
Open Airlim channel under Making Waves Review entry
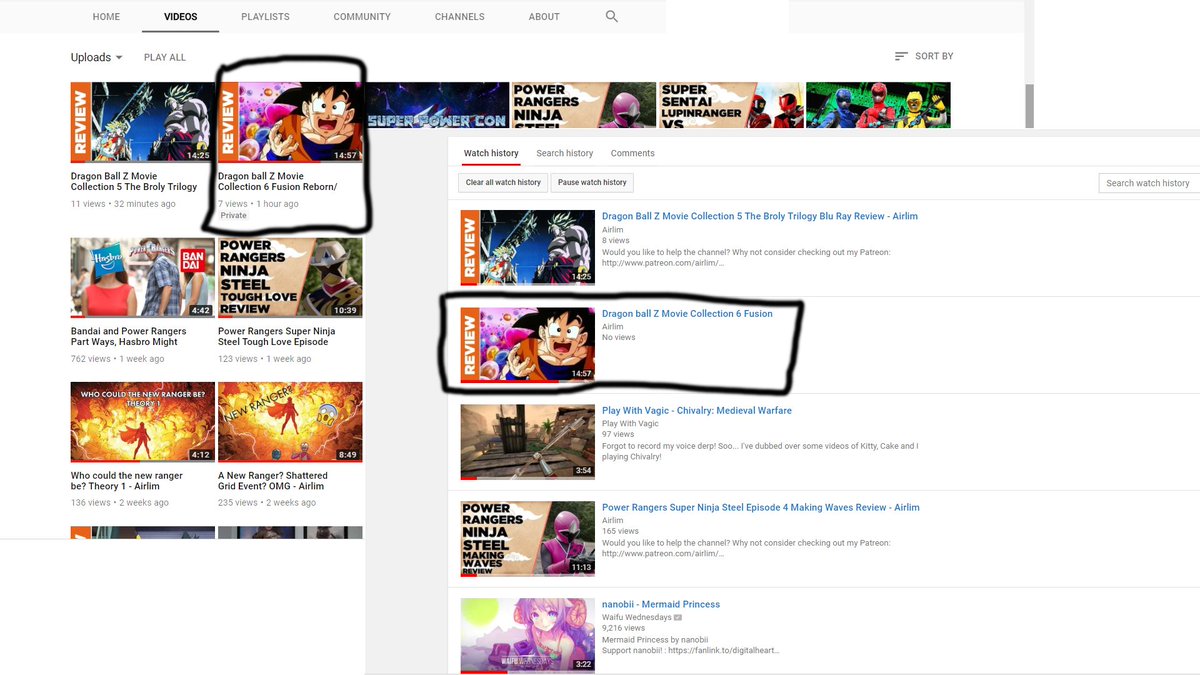point(612,521)
